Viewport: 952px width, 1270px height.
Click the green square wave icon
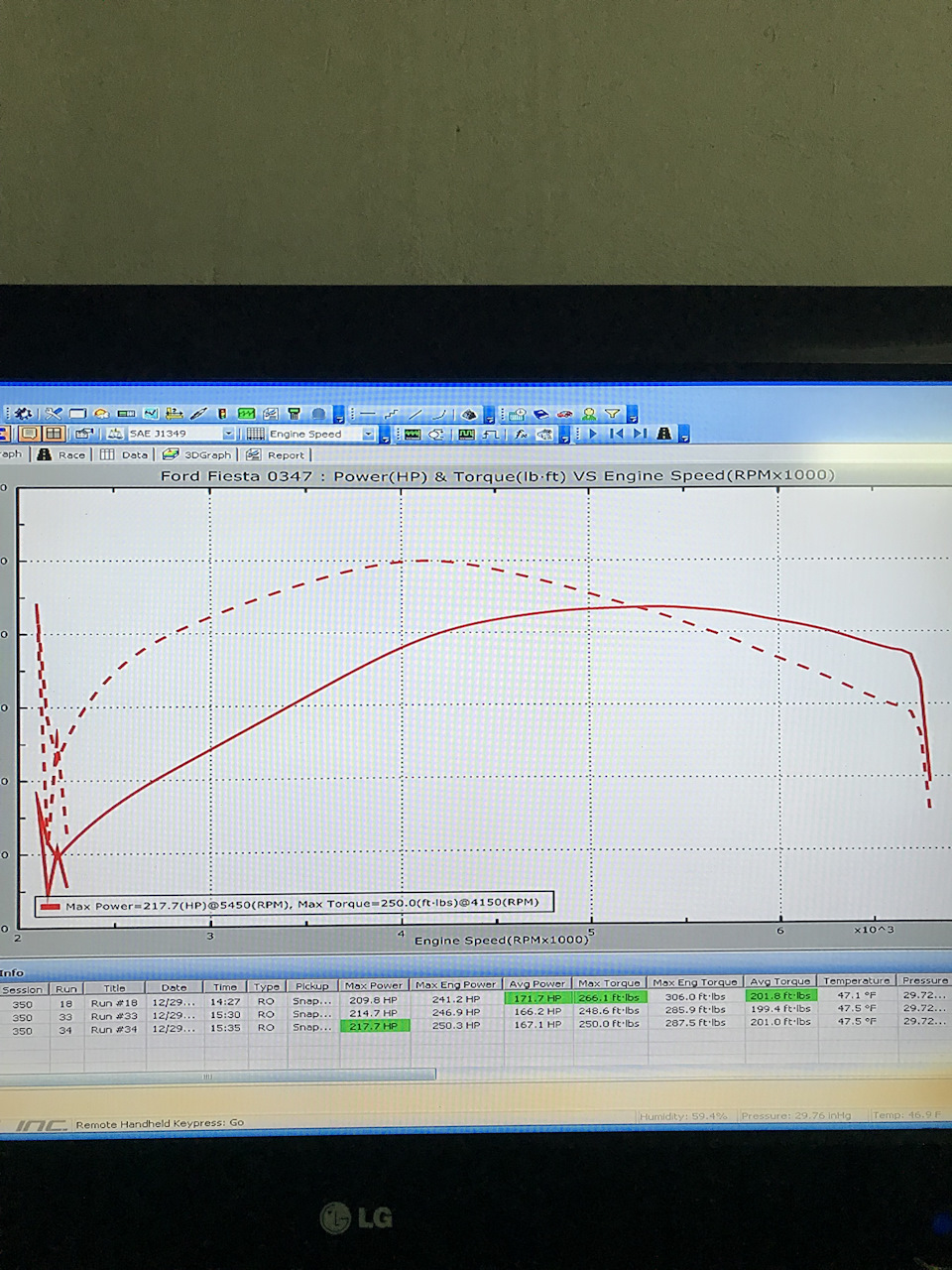click(467, 435)
